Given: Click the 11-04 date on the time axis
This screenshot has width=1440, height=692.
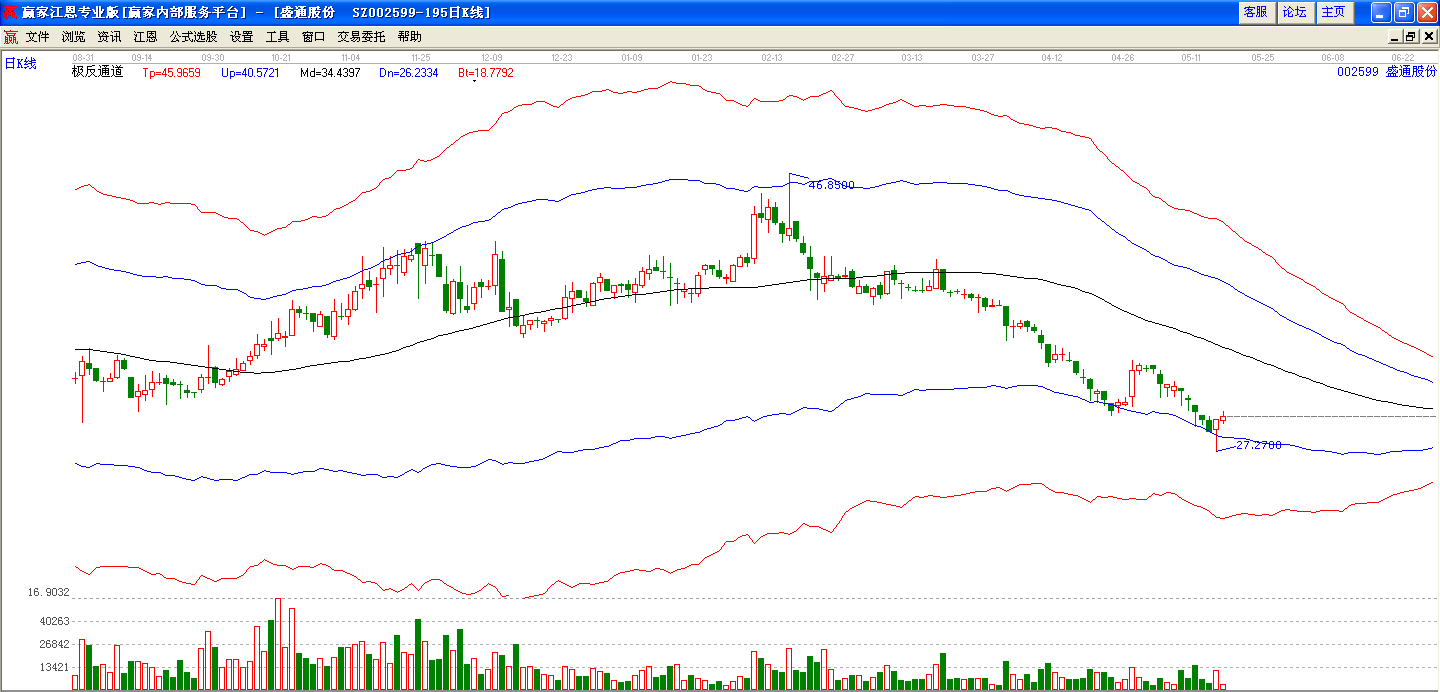Looking at the screenshot, I should (x=351, y=58).
